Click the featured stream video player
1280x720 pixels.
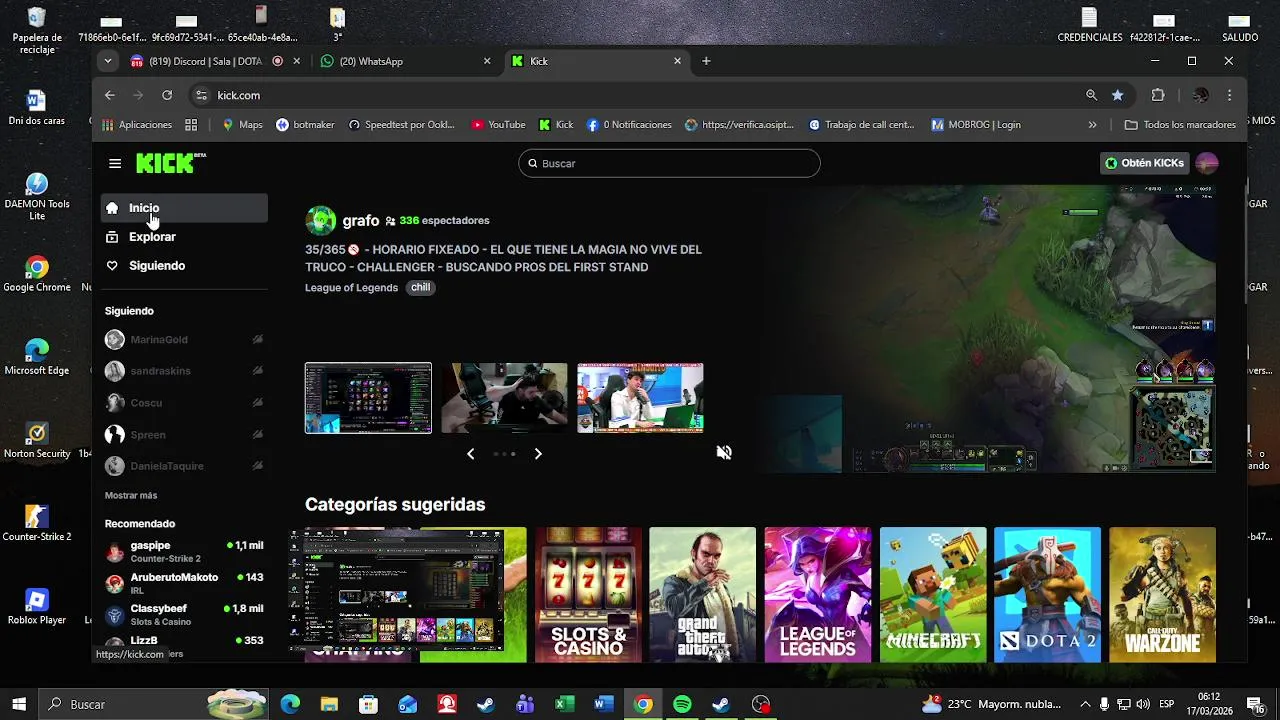tap(990, 328)
